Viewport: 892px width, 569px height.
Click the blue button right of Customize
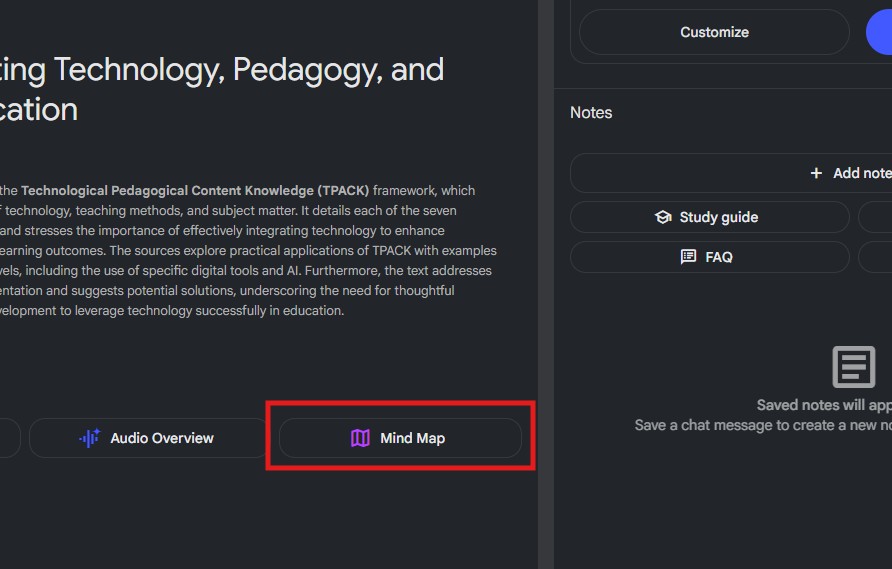click(880, 32)
